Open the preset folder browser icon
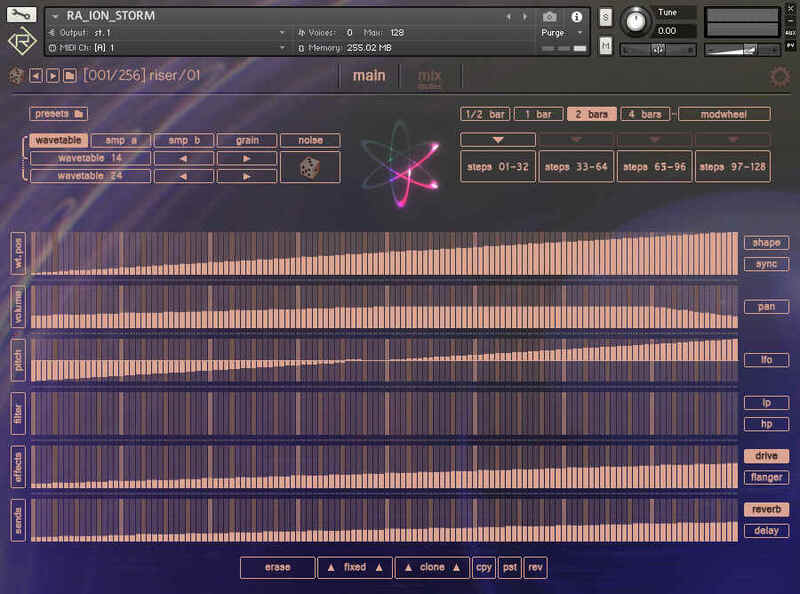 [69, 76]
